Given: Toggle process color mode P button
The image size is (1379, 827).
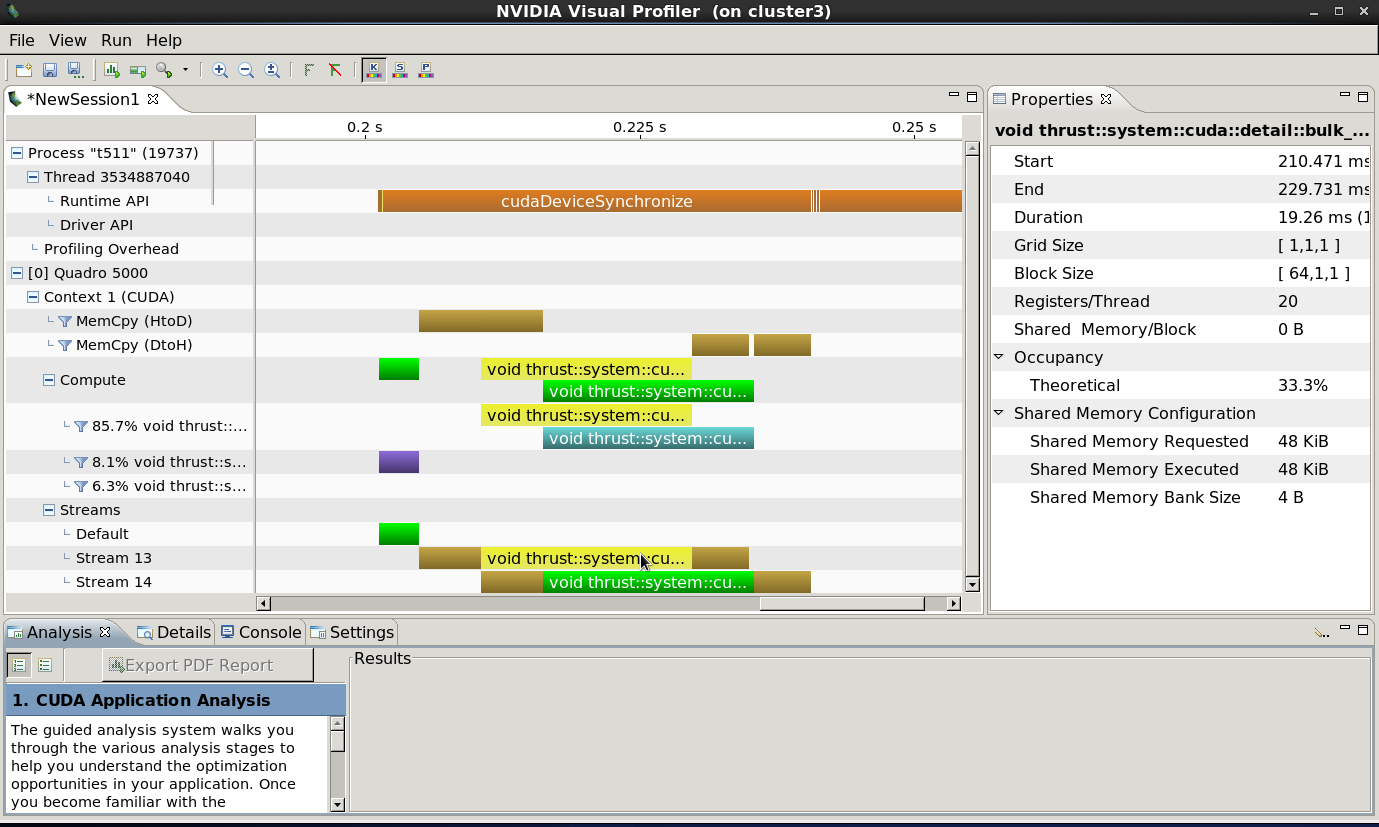Looking at the screenshot, I should 426,70.
